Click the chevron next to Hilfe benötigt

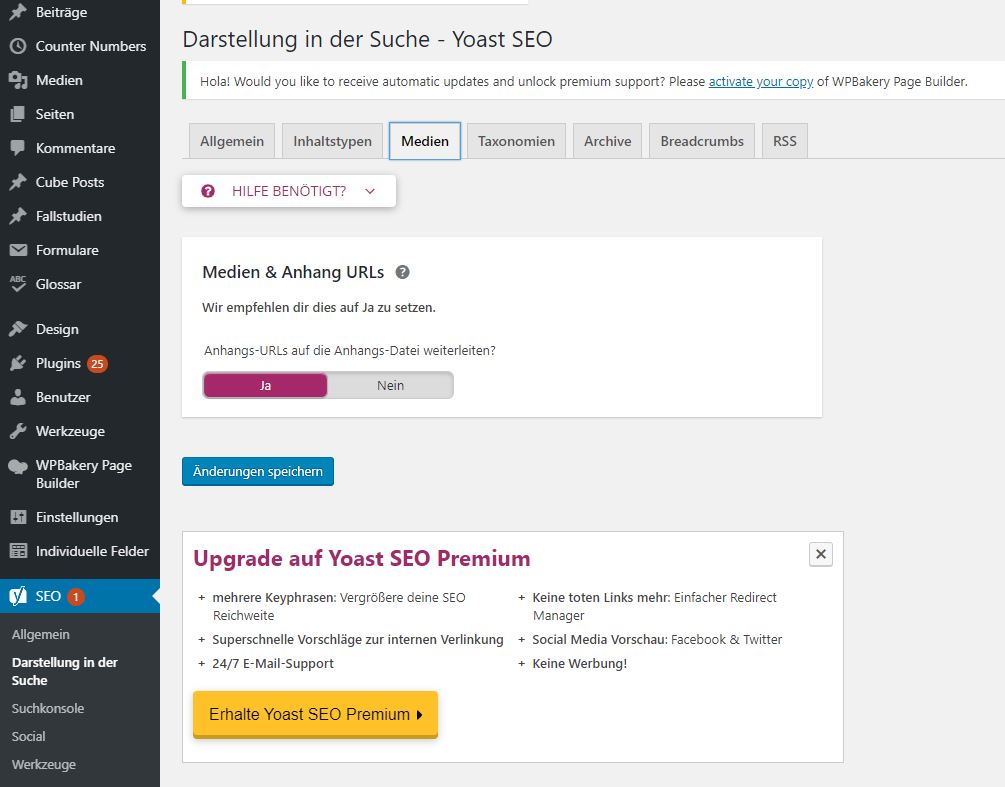[370, 191]
